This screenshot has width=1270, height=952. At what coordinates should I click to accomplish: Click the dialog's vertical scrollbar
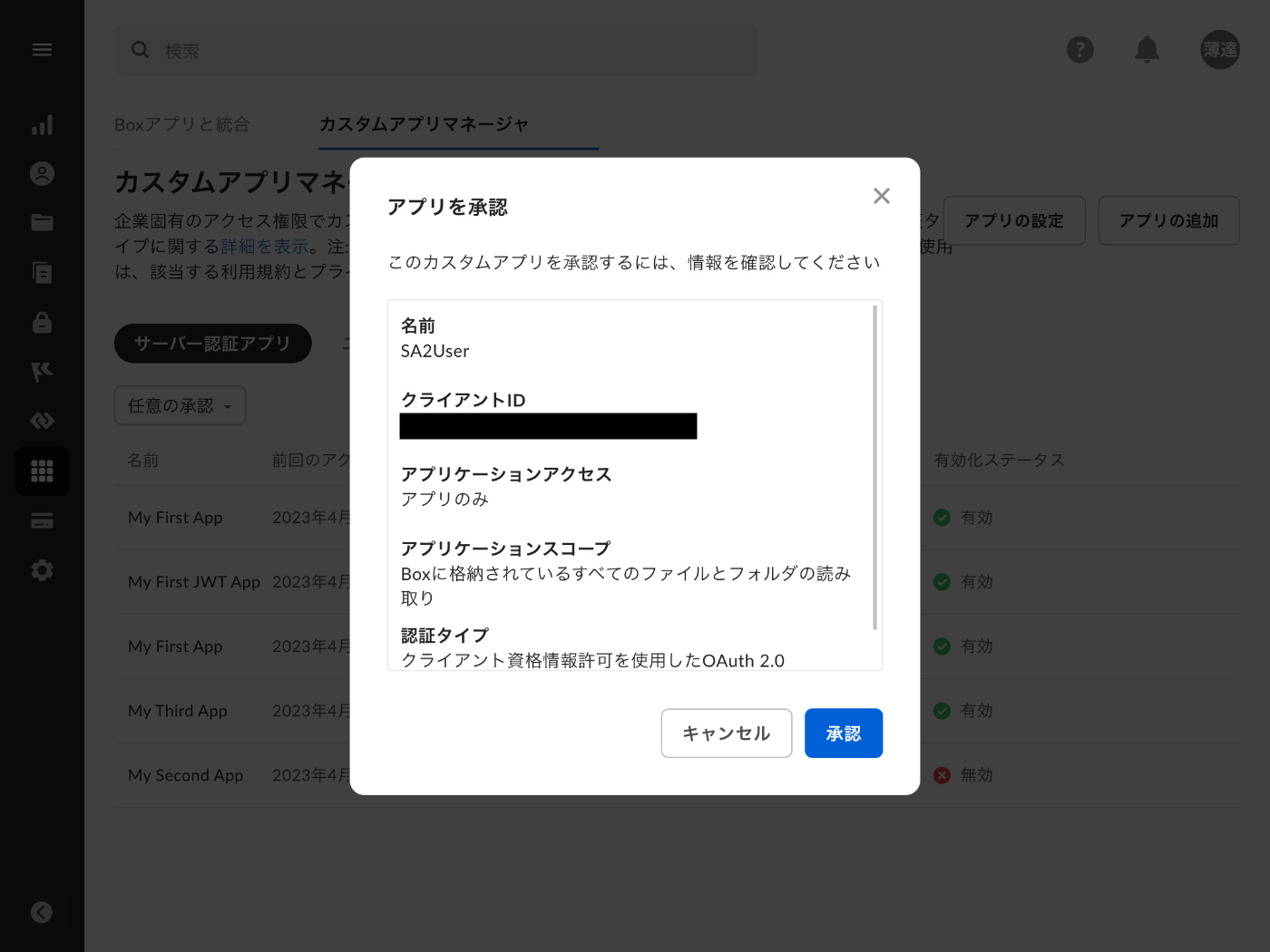pyautogui.click(x=874, y=467)
